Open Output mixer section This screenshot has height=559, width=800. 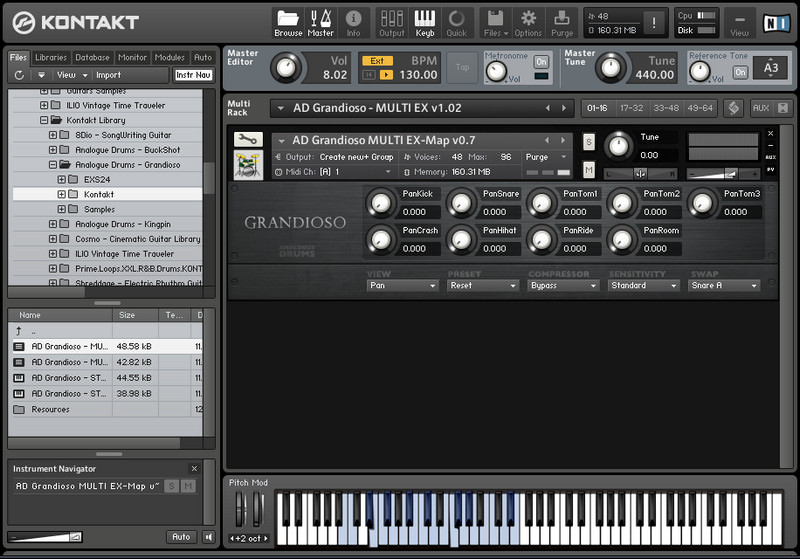click(x=392, y=23)
